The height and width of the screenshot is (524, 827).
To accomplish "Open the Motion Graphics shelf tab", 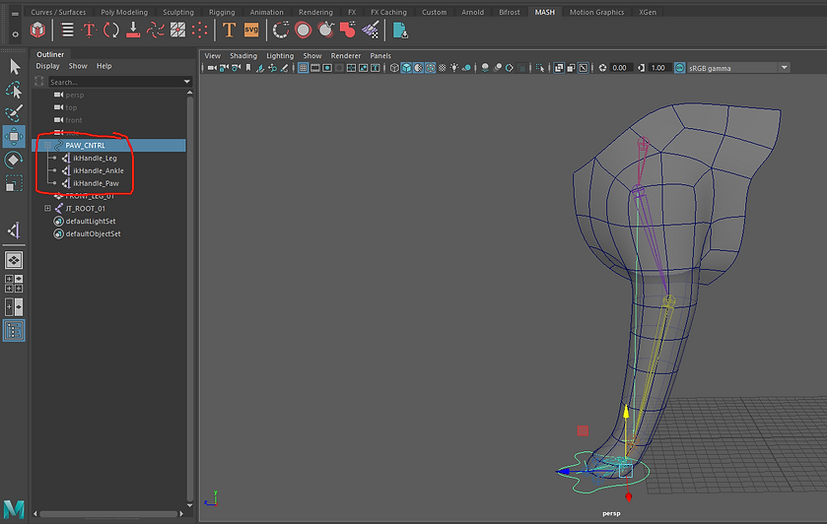I will tap(597, 12).
